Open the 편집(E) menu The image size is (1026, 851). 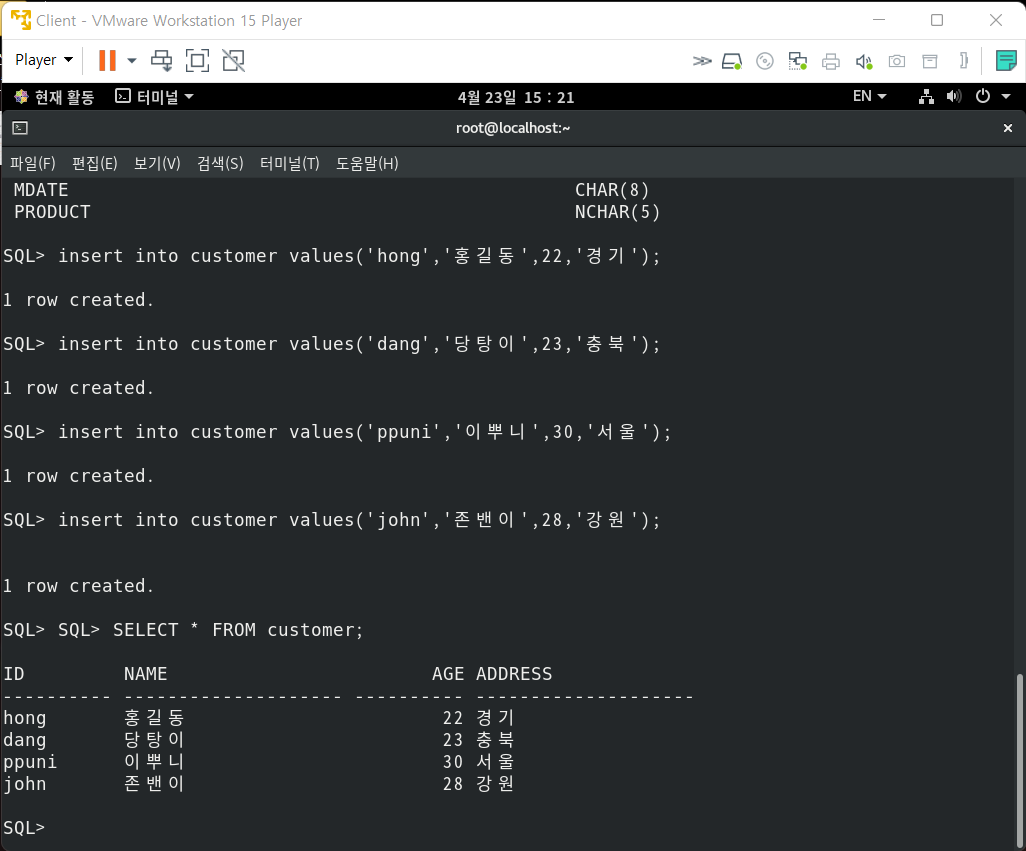pos(95,164)
